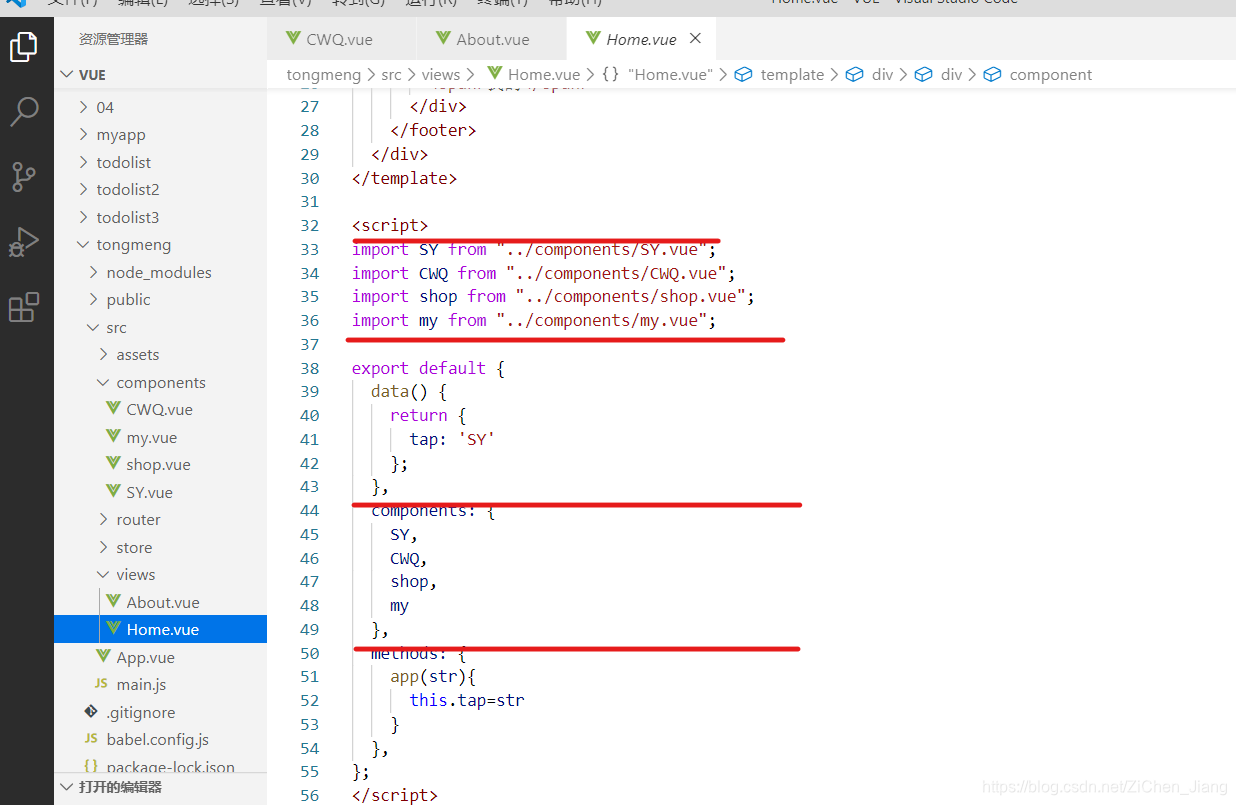This screenshot has height=805, width=1236.
Task: Open SY.vue in the explorer tree
Action: 160,492
